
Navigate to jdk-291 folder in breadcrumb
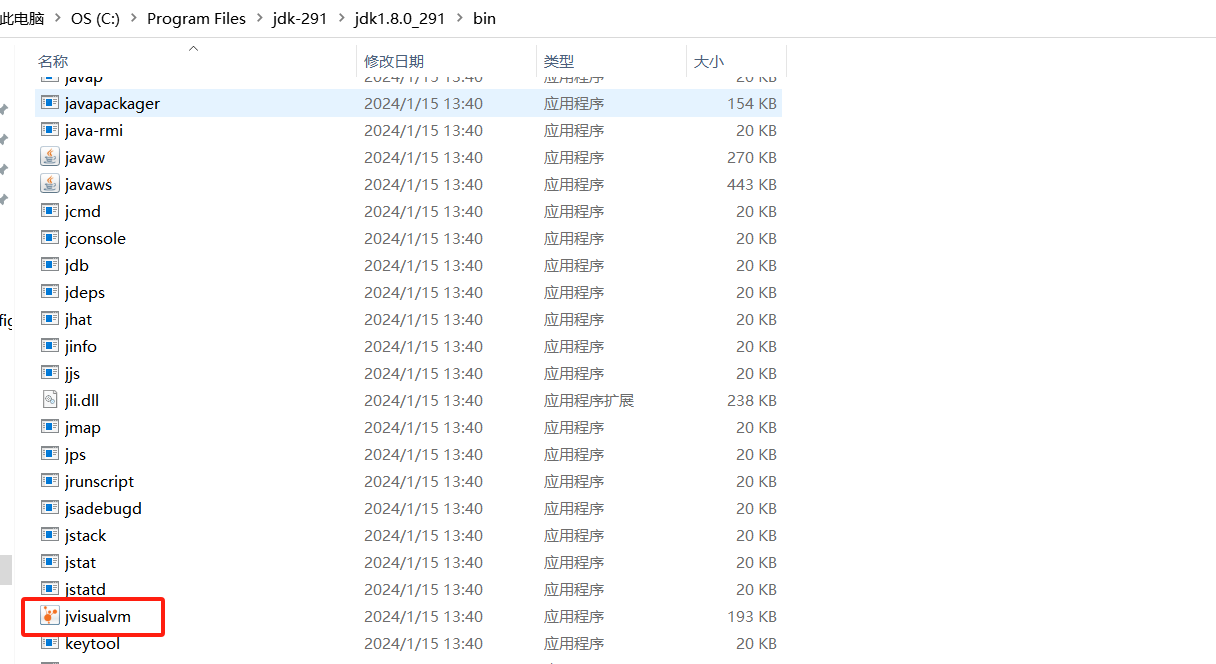[x=300, y=19]
